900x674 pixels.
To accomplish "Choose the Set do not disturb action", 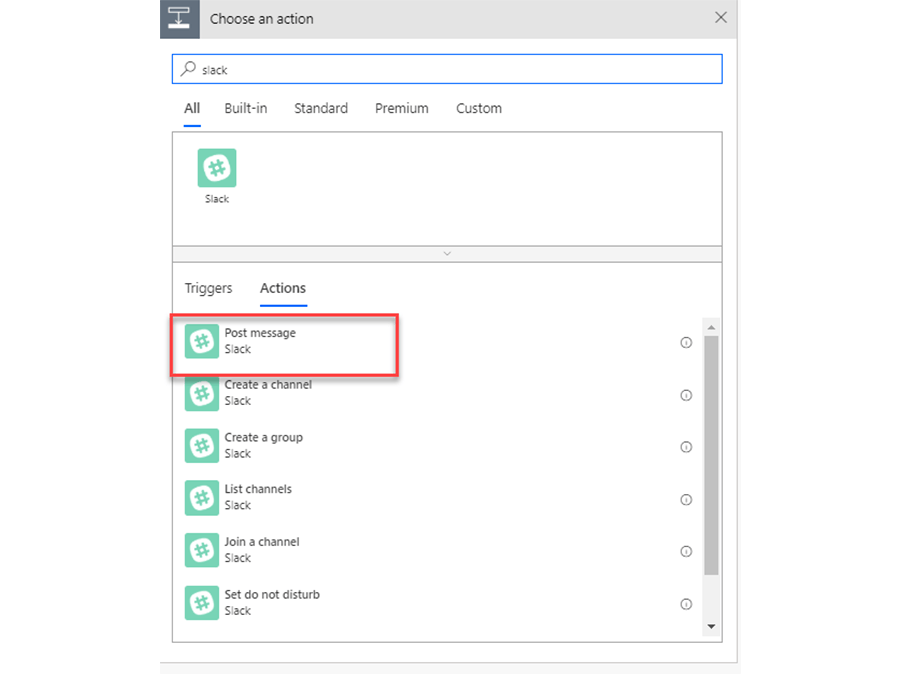I will click(439, 603).
